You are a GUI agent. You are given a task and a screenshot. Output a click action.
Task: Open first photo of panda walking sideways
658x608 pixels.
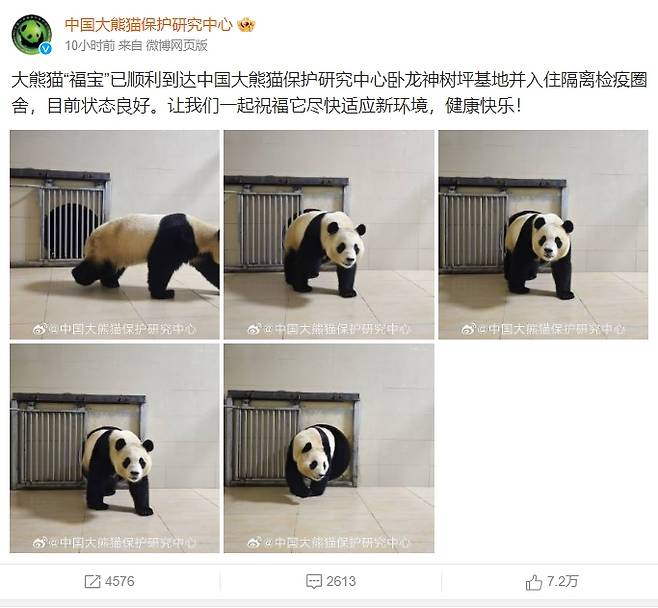[115, 235]
